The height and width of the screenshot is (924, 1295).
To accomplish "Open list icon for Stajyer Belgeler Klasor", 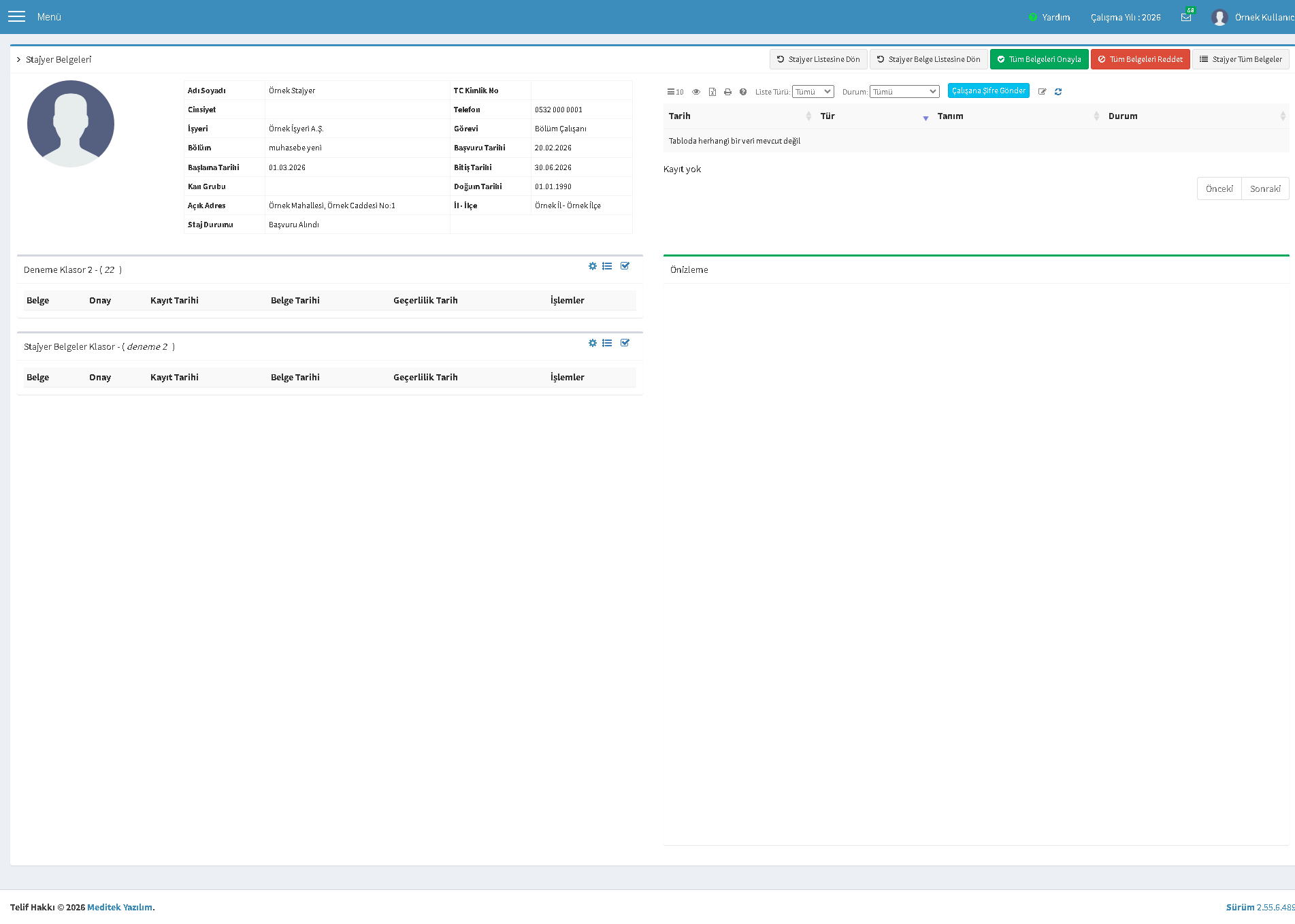I will [607, 343].
